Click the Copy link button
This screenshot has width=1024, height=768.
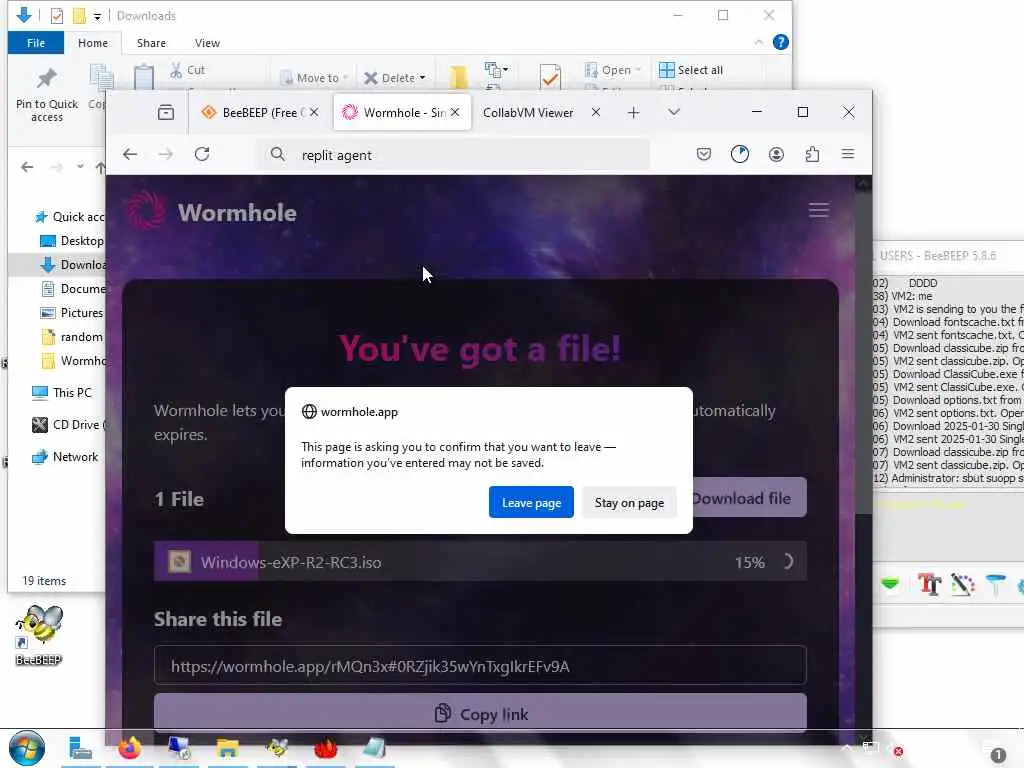480,714
